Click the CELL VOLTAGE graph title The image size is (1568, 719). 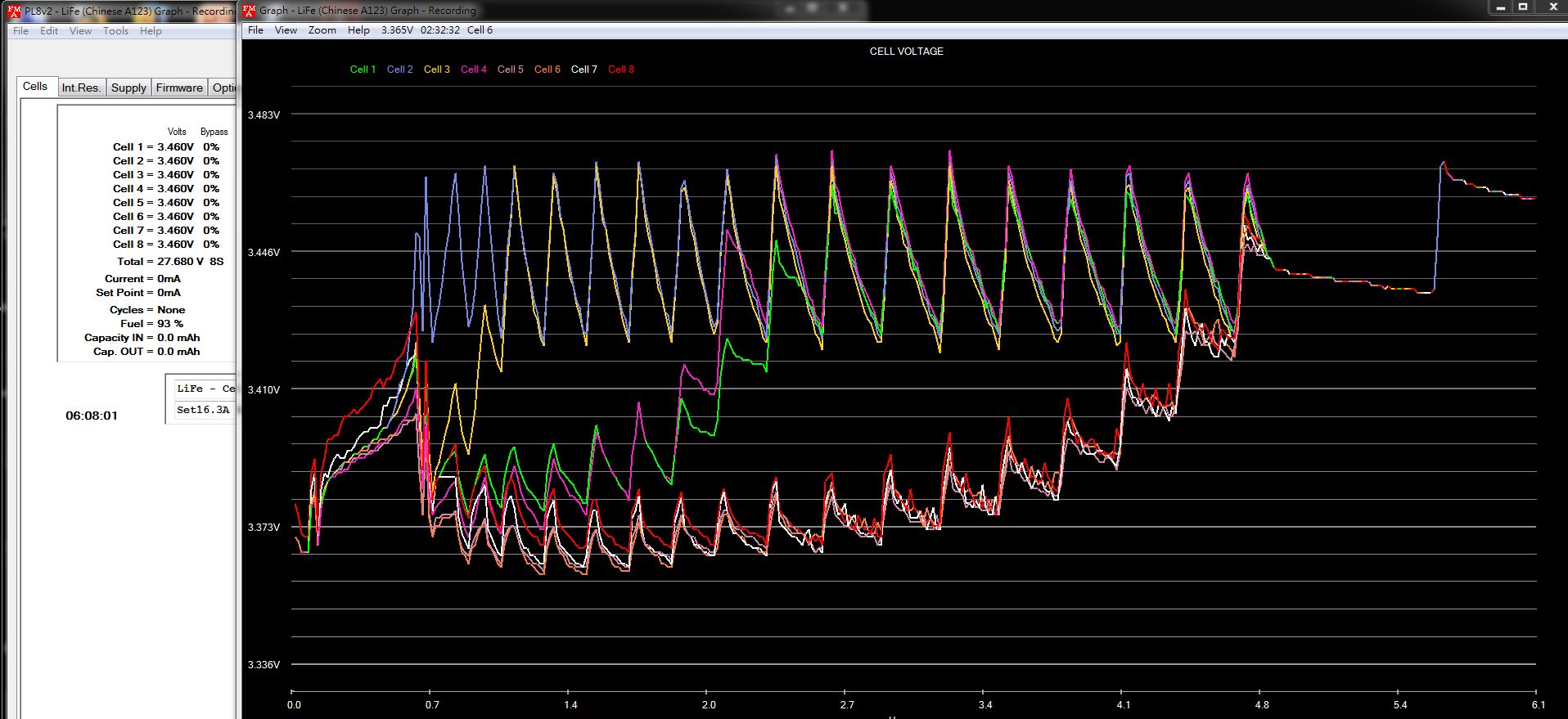[x=906, y=51]
